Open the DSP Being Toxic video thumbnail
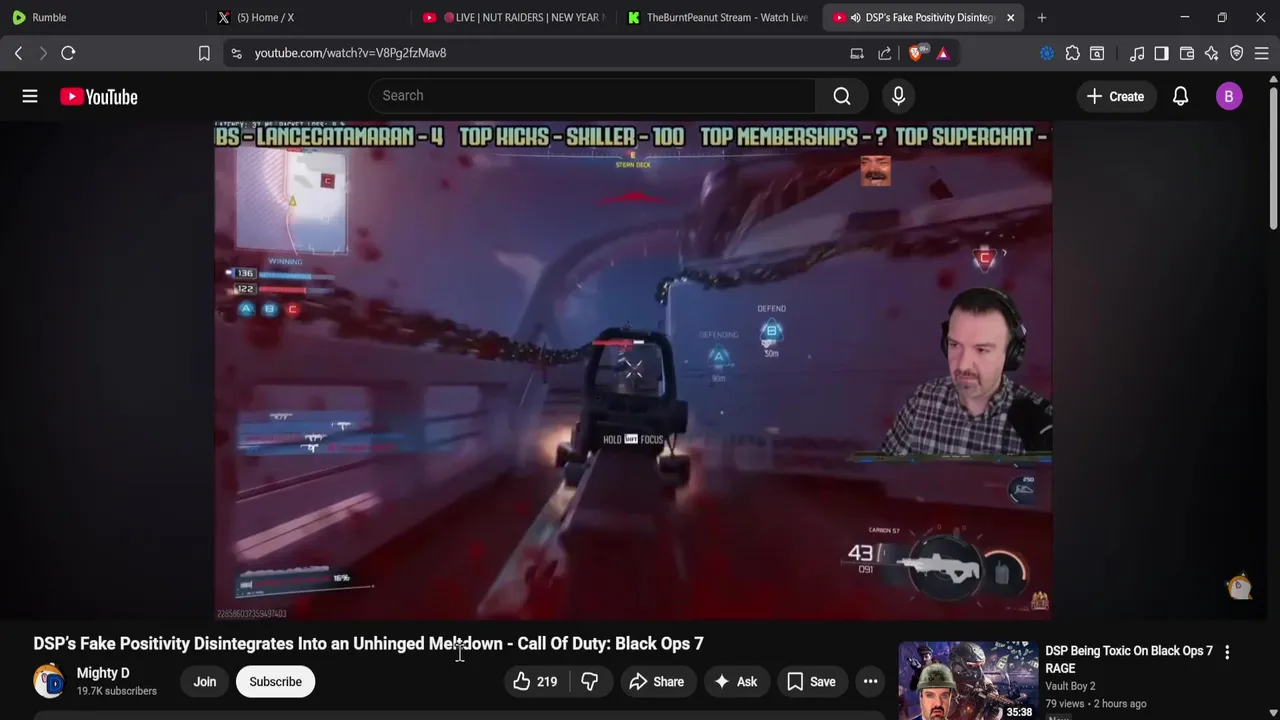The height and width of the screenshot is (720, 1280). (968, 681)
